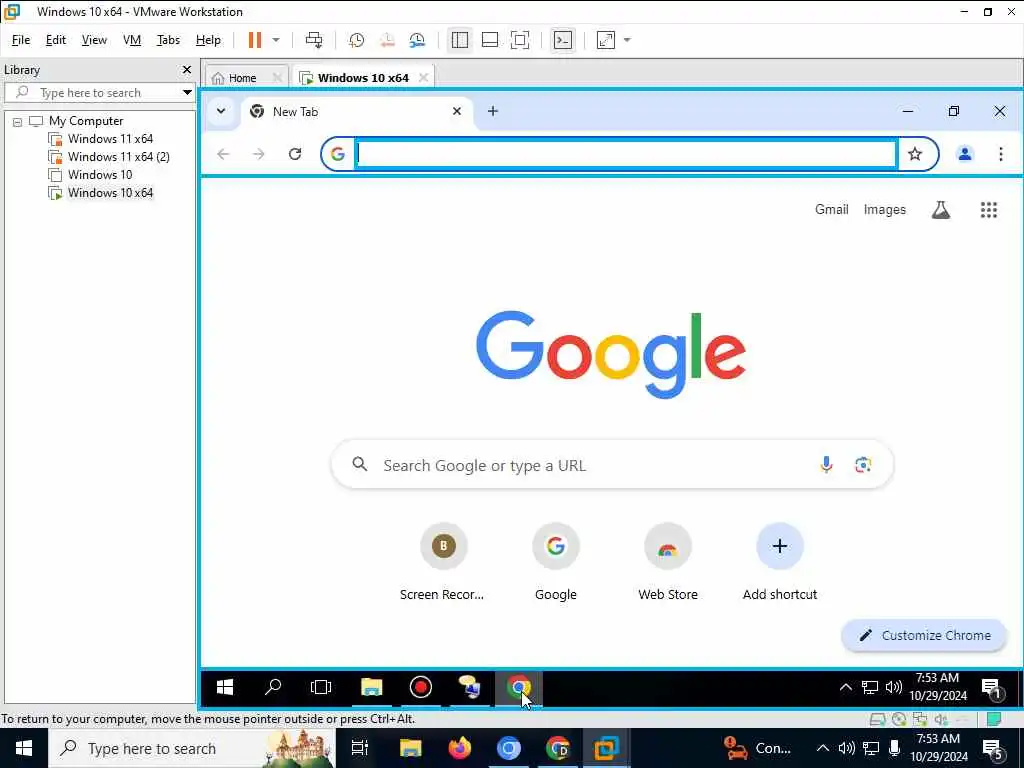Select Windows 11 x64 in Library
The image size is (1024, 768).
coord(110,139)
